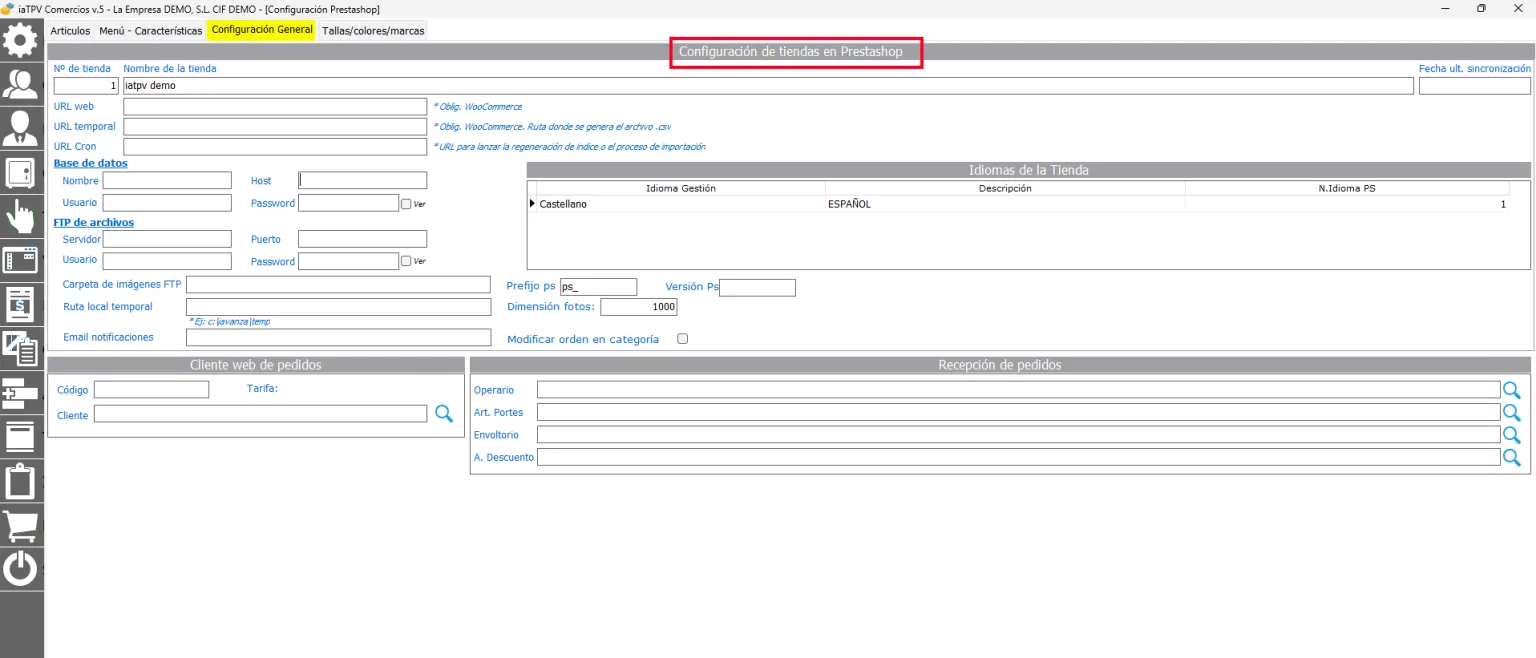Click the Versión Ps field
Image resolution: width=1536 pixels, height=658 pixels.
(x=757, y=287)
